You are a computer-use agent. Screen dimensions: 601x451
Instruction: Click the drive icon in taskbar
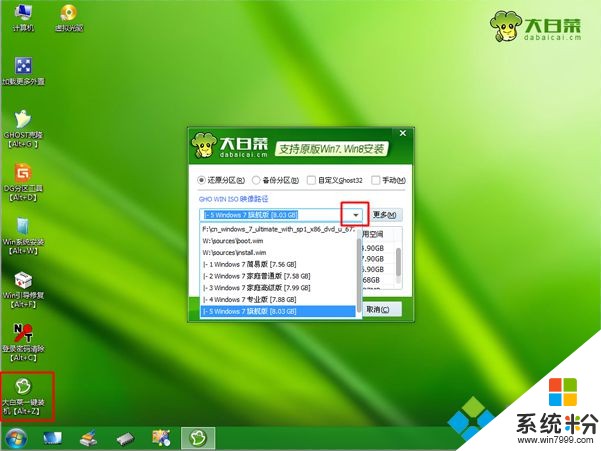click(125, 438)
